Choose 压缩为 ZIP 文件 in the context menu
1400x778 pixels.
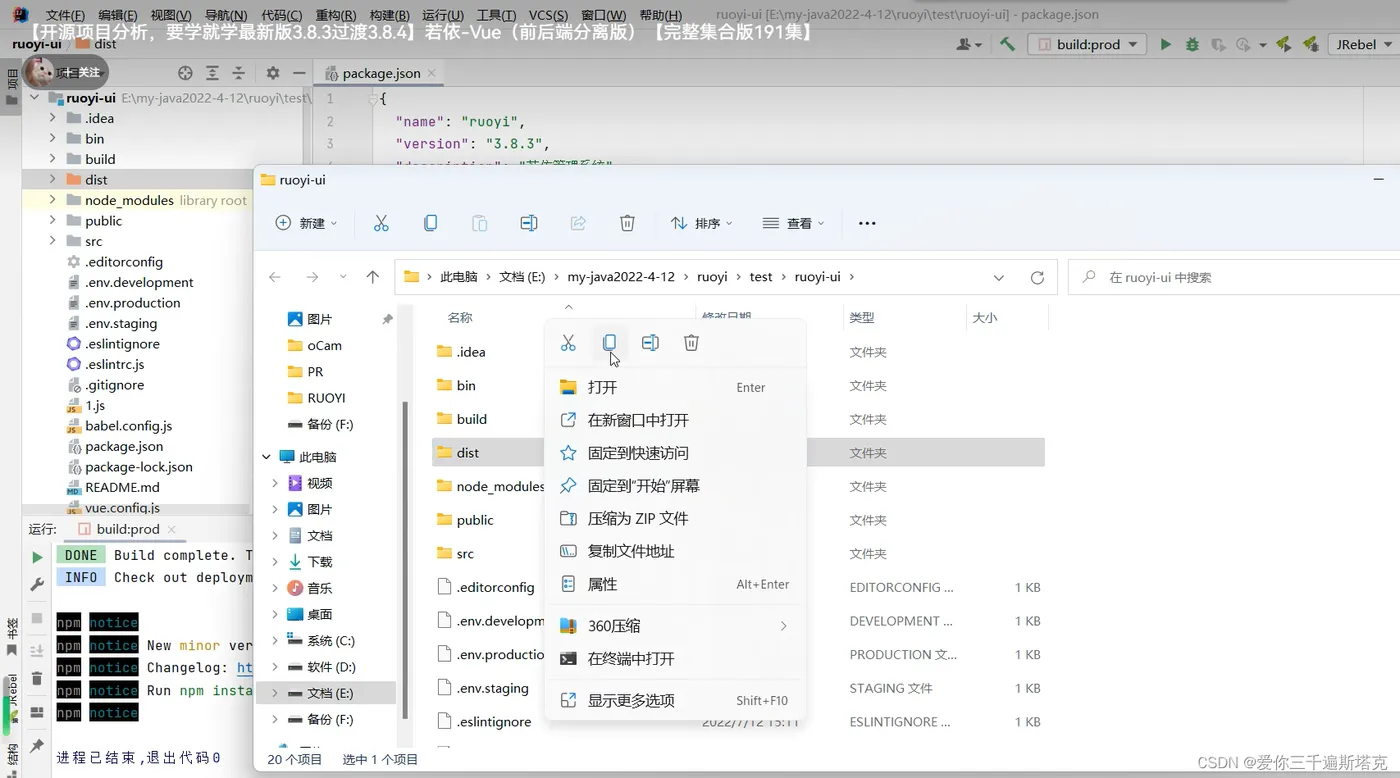676,519
